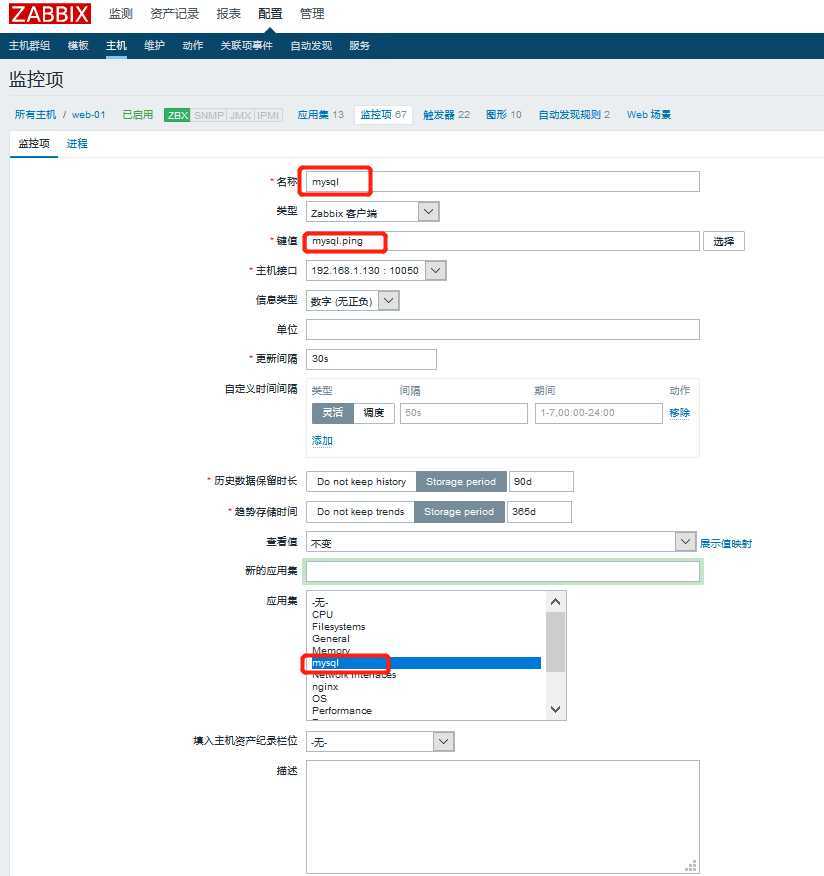824x876 pixels.
Task: Switch to the 进程 tab
Action: pos(77,144)
